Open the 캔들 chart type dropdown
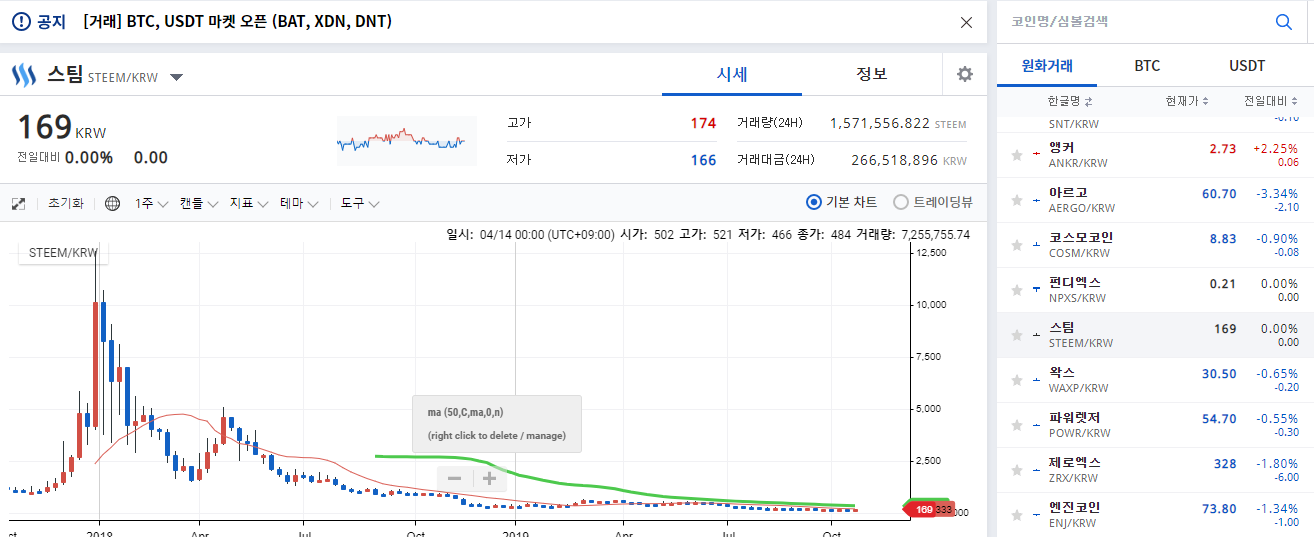 coord(197,203)
